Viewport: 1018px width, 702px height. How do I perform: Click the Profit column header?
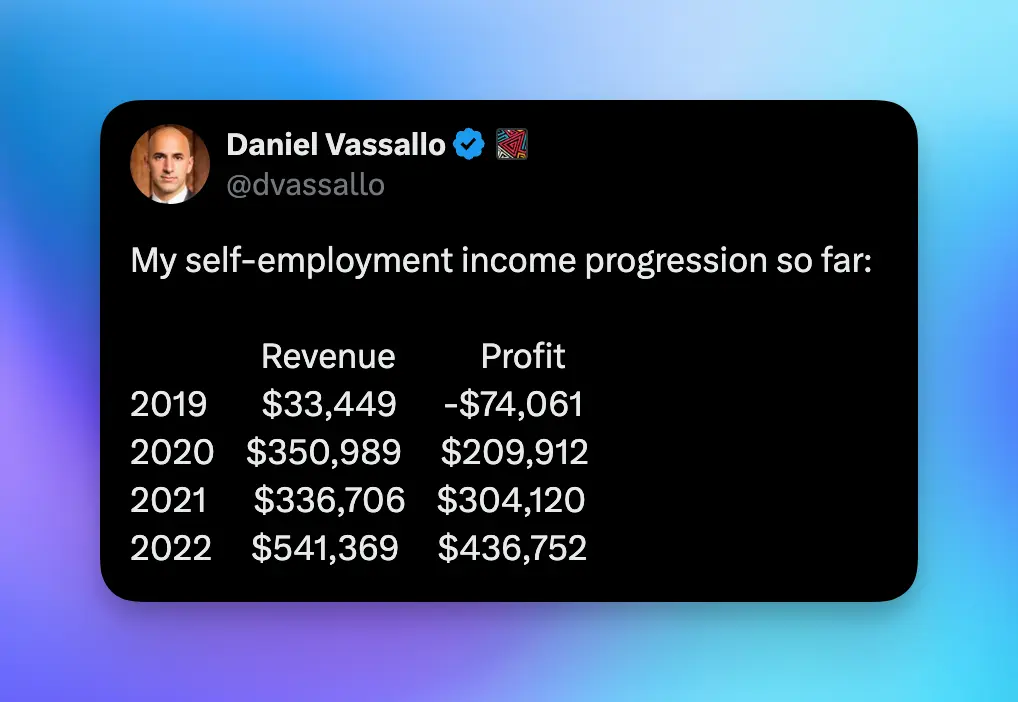(523, 356)
